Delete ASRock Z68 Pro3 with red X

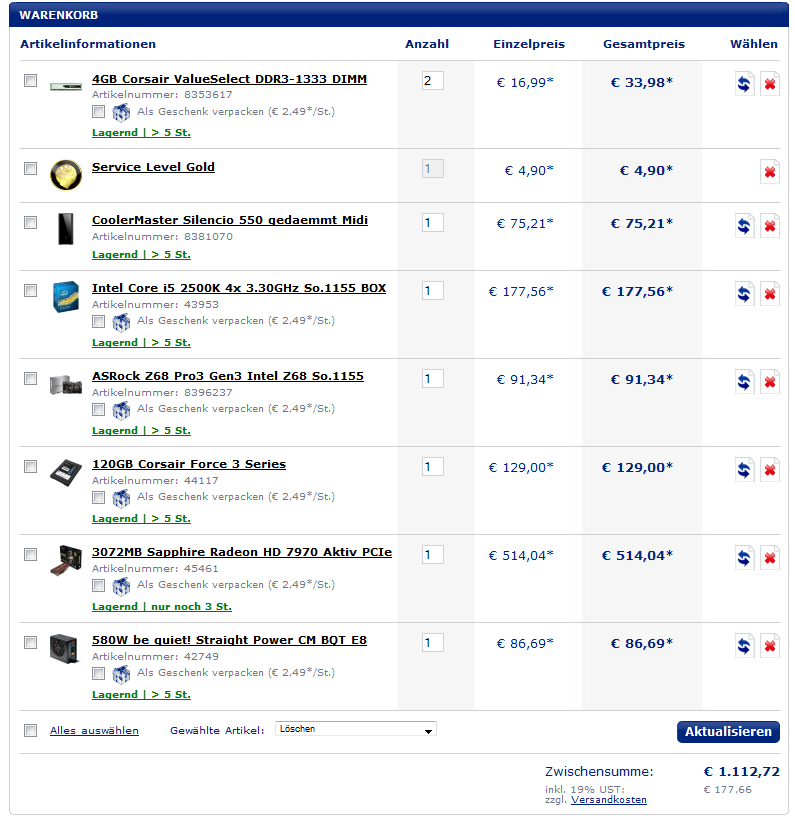pos(770,382)
